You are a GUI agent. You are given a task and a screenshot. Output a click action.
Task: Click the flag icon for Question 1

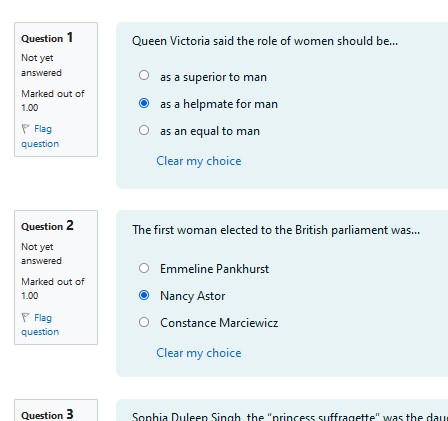pyautogui.click(x=26, y=129)
